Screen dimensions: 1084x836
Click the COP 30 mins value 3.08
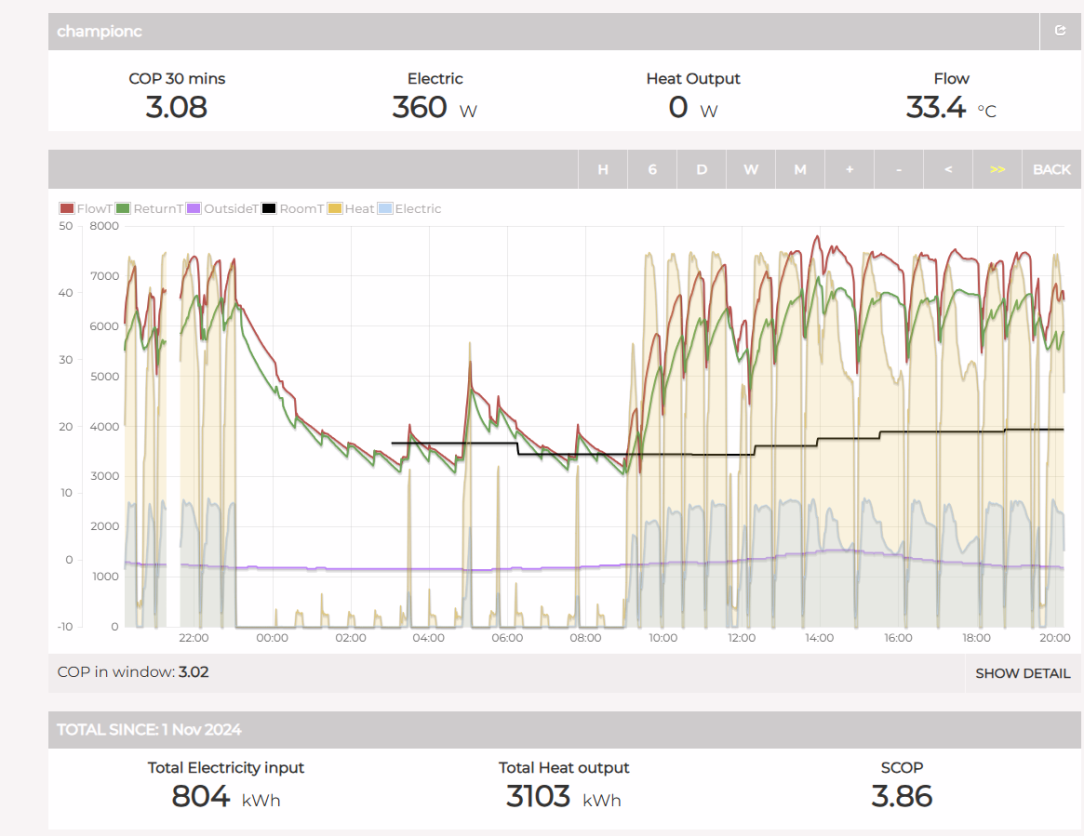[x=176, y=107]
